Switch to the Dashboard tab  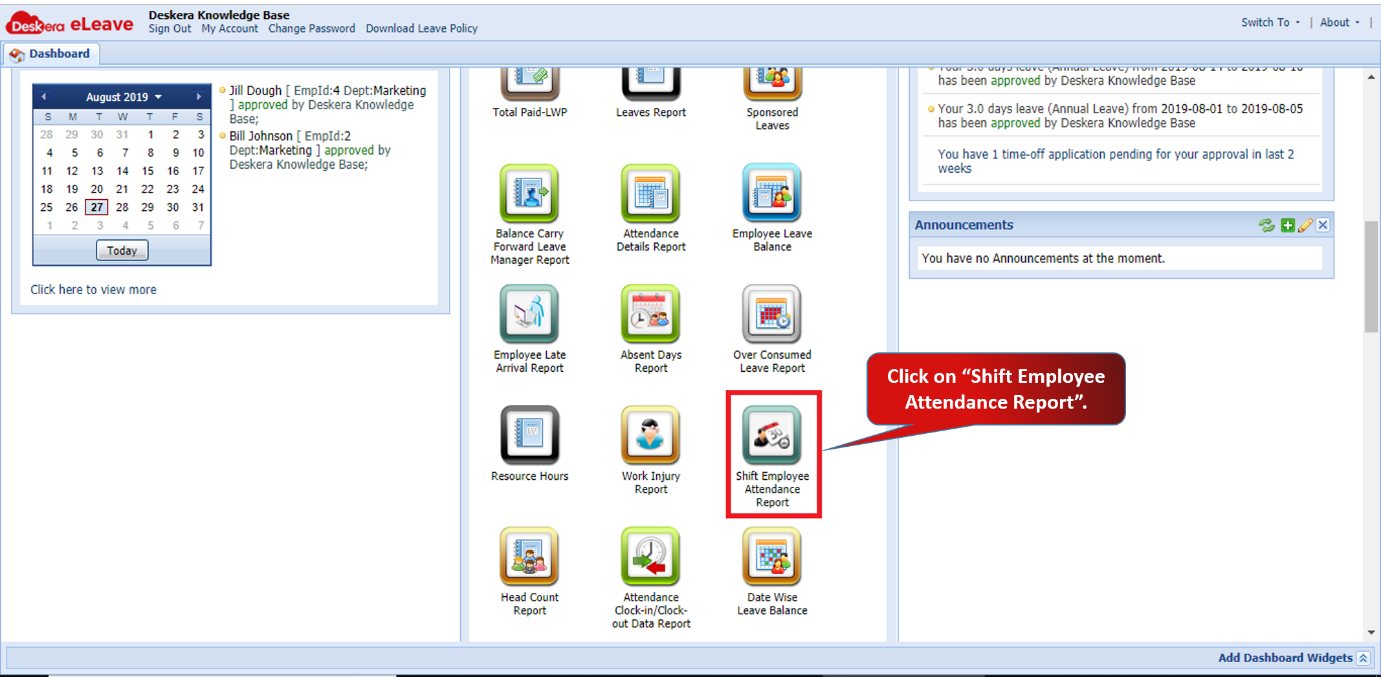pos(52,53)
